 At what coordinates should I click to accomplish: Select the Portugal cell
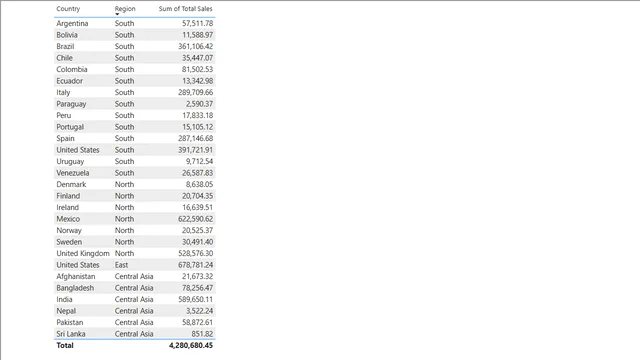(70, 127)
